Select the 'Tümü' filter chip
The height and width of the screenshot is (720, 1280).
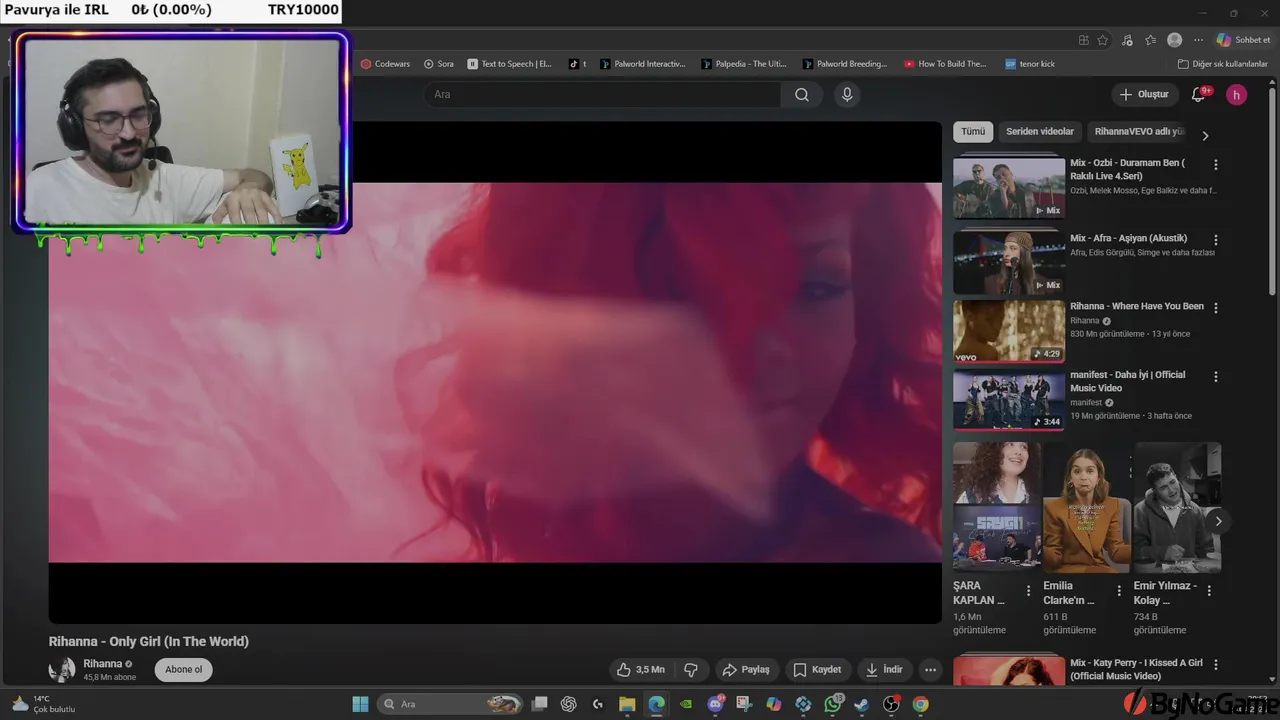pos(973,132)
